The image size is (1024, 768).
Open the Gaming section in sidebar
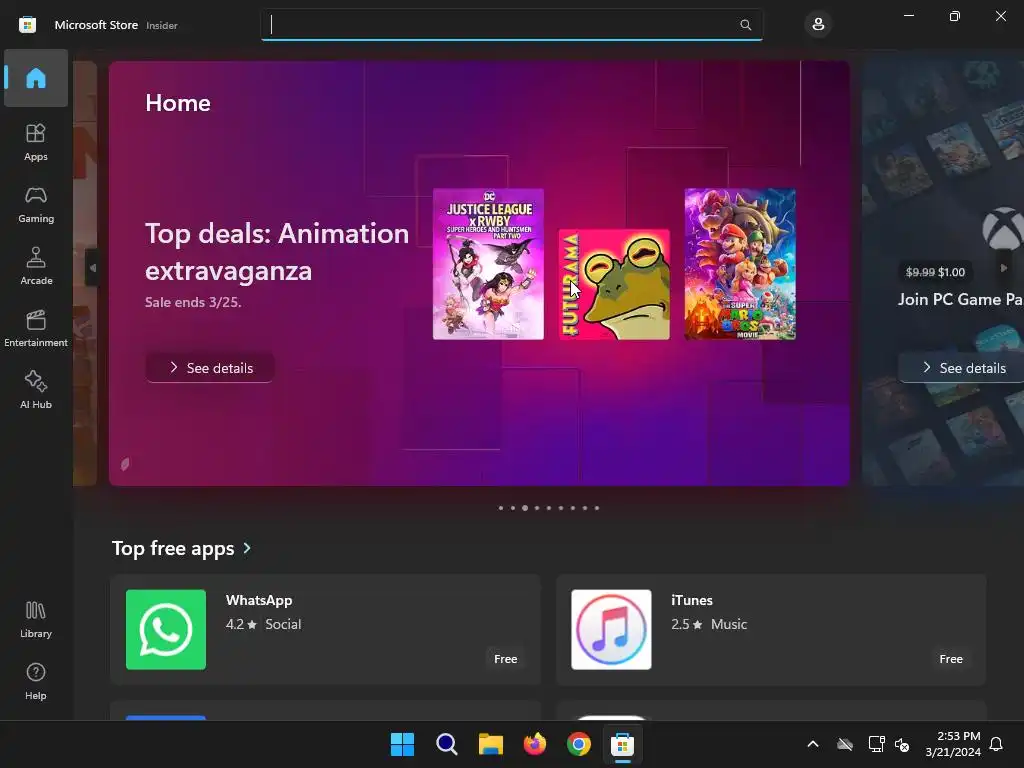[36, 204]
